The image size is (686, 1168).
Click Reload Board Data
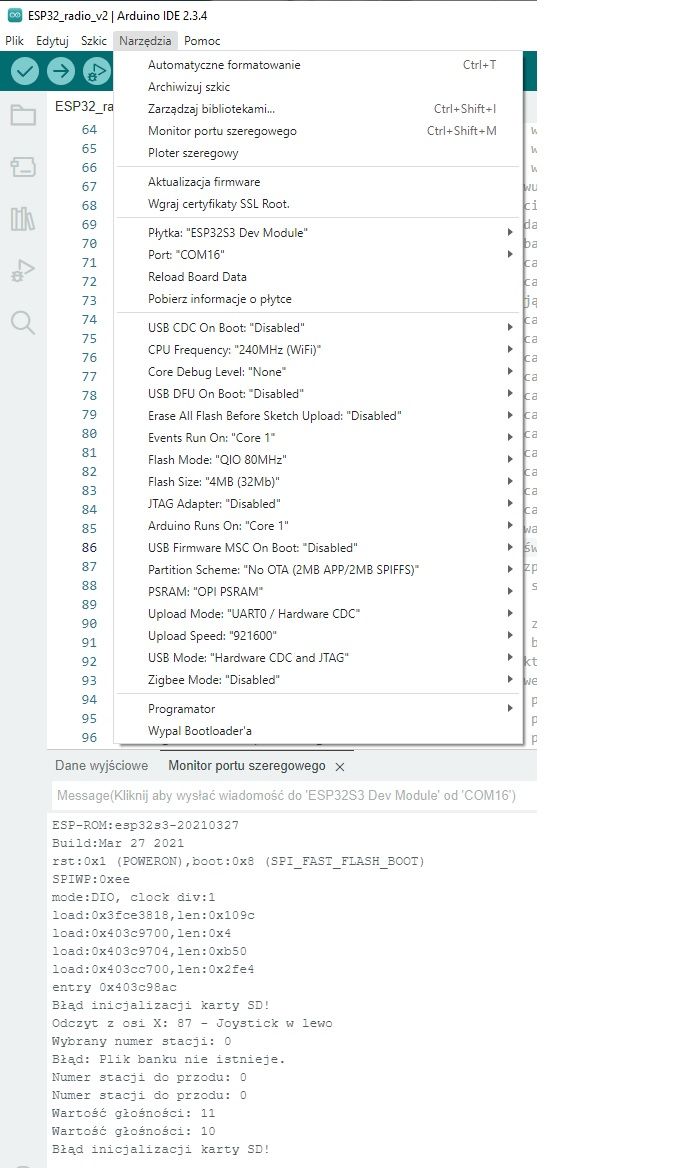pos(318,276)
